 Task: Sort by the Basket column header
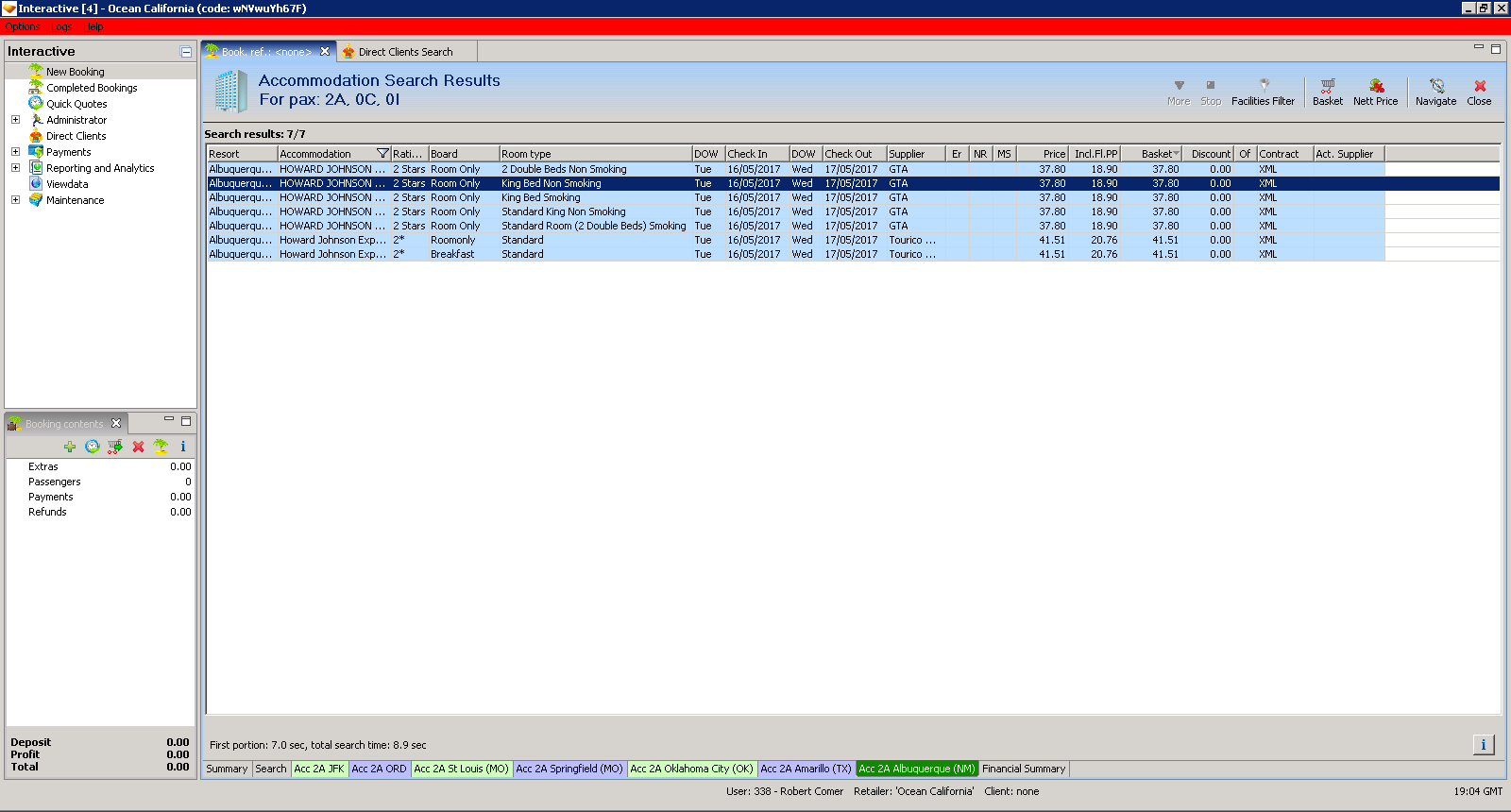coord(1156,154)
